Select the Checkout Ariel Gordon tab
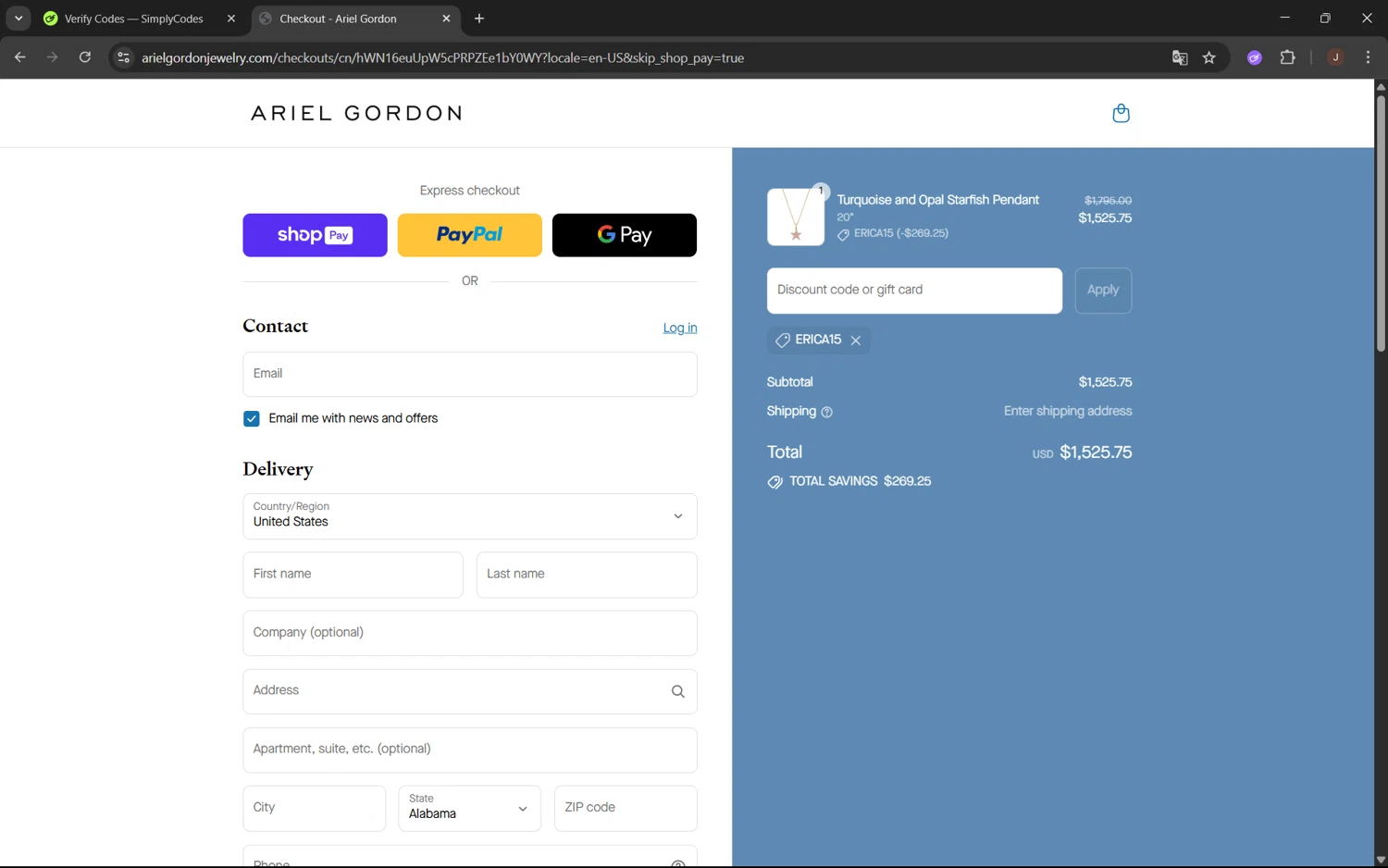Screen dimensions: 1388x868 point(354,19)
